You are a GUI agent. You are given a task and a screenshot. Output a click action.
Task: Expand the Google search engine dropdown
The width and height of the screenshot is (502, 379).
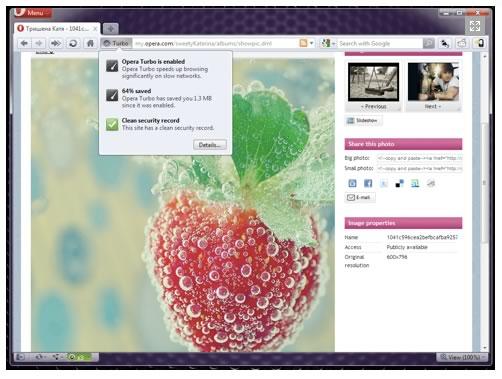coord(328,43)
